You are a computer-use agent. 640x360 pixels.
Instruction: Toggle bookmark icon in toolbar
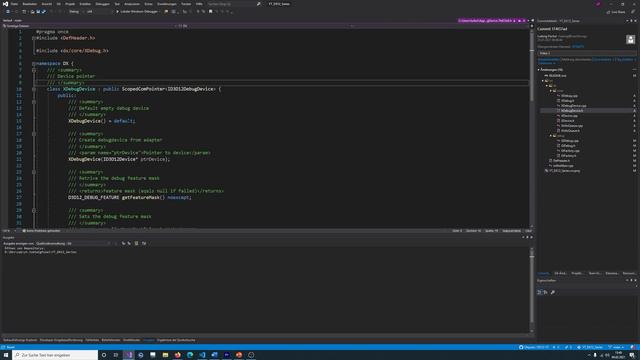point(211,11)
